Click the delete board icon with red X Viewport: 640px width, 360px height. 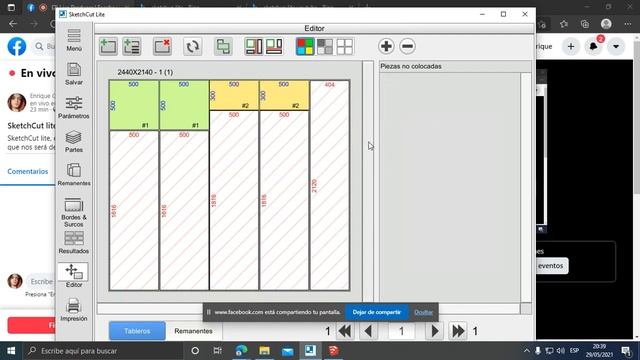[162, 46]
